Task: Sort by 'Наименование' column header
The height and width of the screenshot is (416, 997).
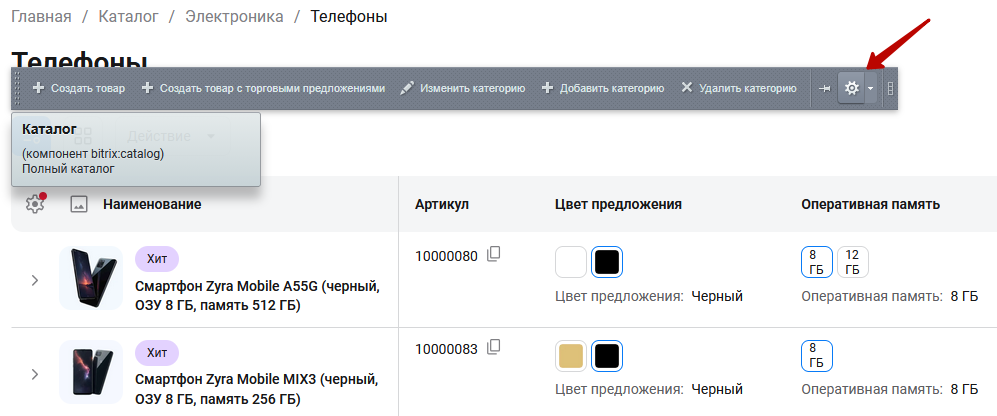Action: click(152, 204)
